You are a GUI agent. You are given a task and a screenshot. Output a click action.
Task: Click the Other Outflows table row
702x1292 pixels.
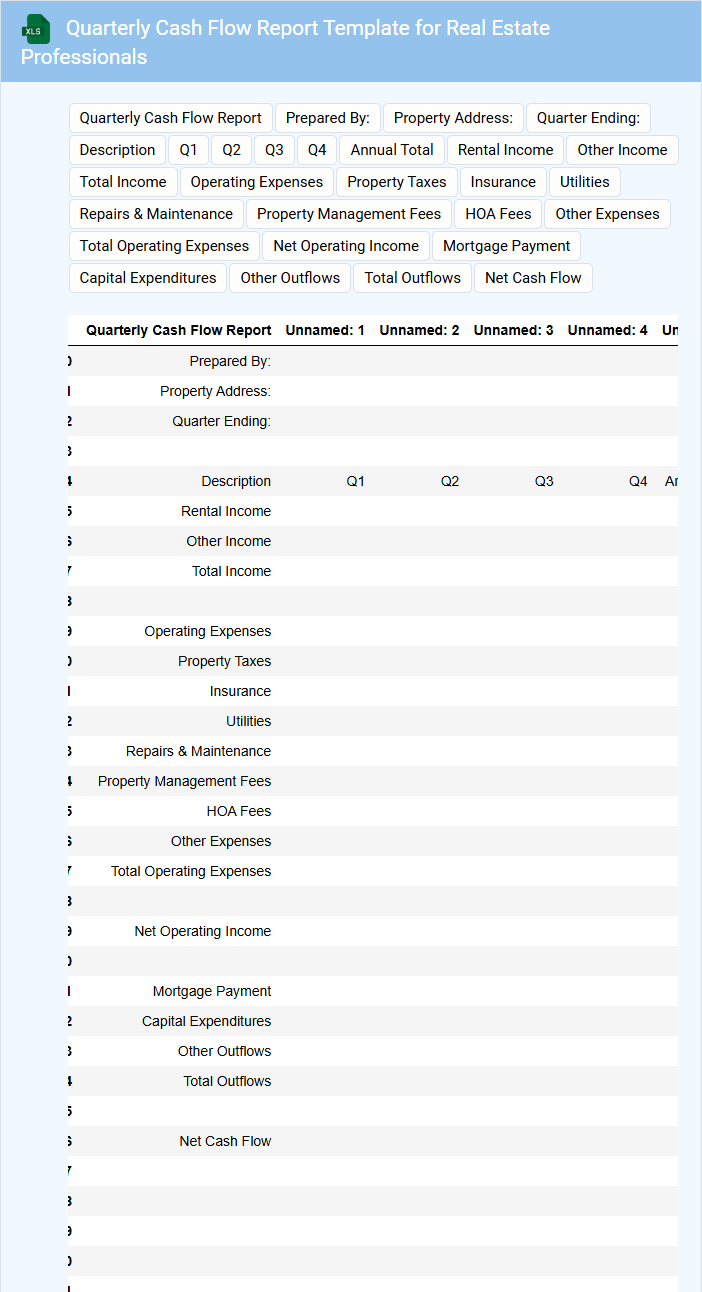click(373, 1051)
